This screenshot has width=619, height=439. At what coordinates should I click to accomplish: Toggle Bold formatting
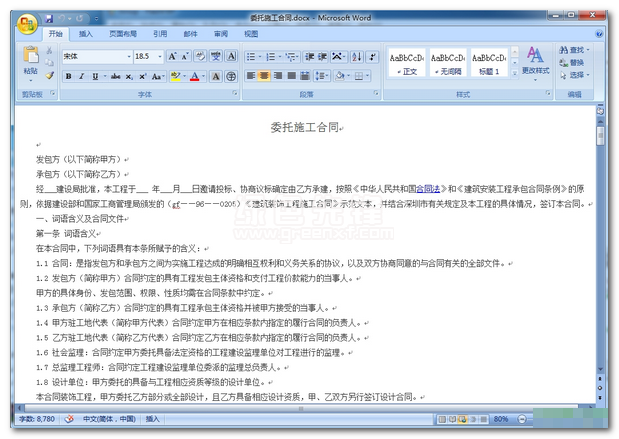click(69, 76)
